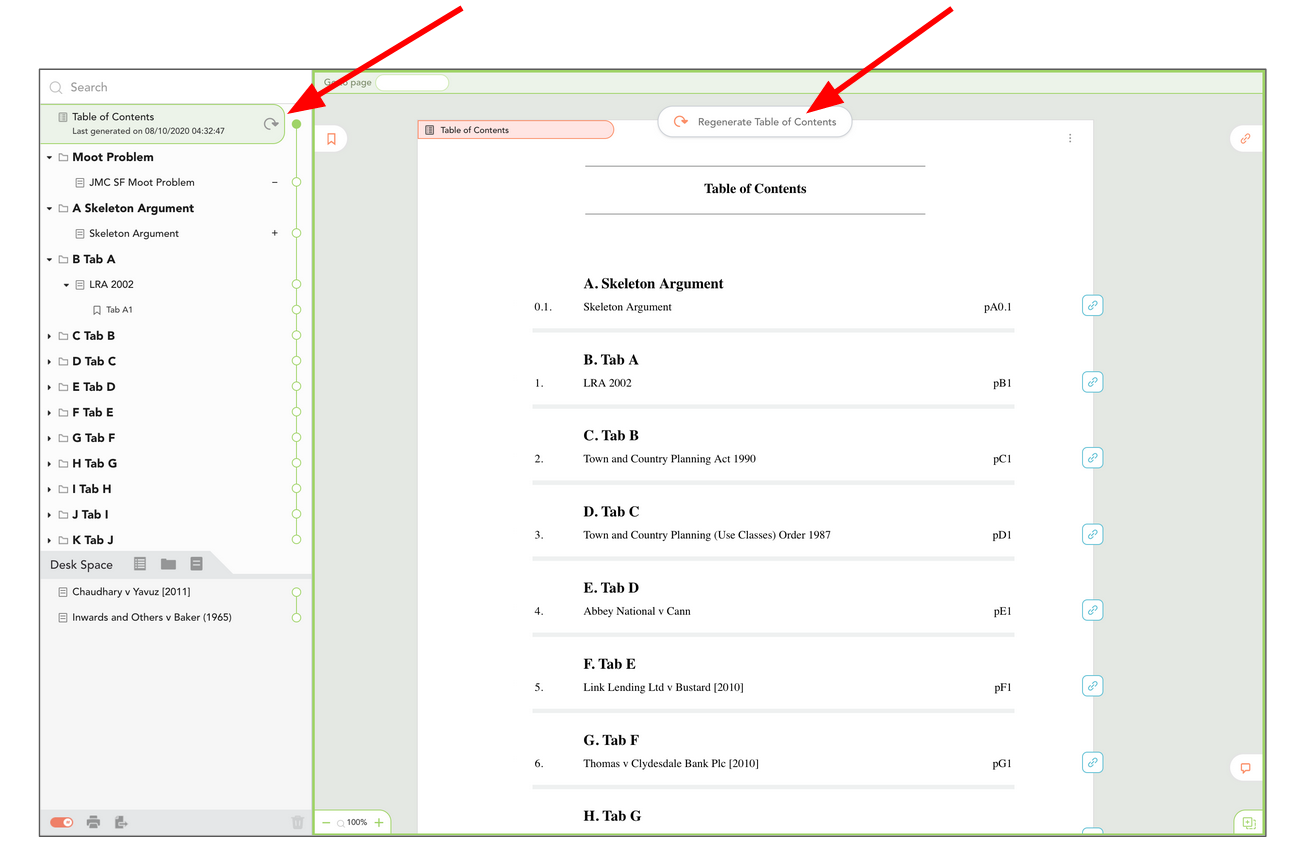
Task: Select Table of Contents entry in sidebar
Action: tap(163, 124)
